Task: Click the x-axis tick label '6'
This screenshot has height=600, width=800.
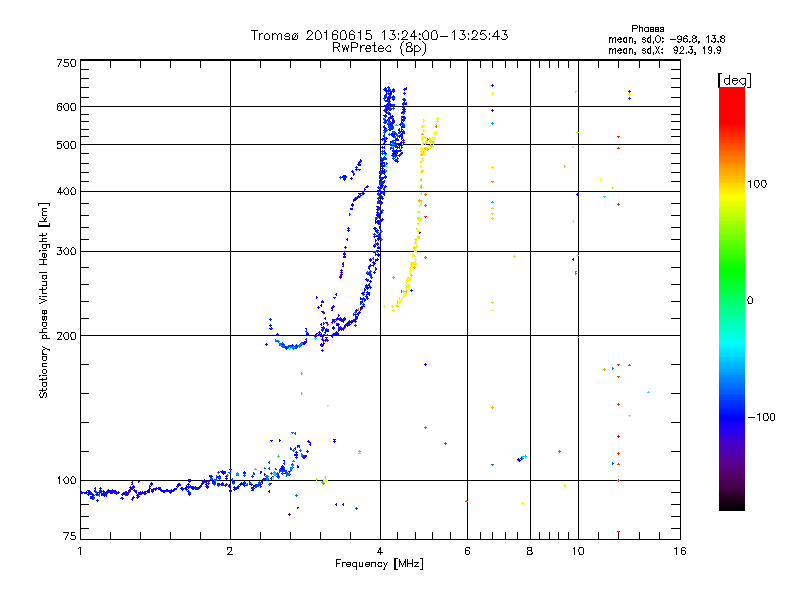Action: [x=467, y=551]
